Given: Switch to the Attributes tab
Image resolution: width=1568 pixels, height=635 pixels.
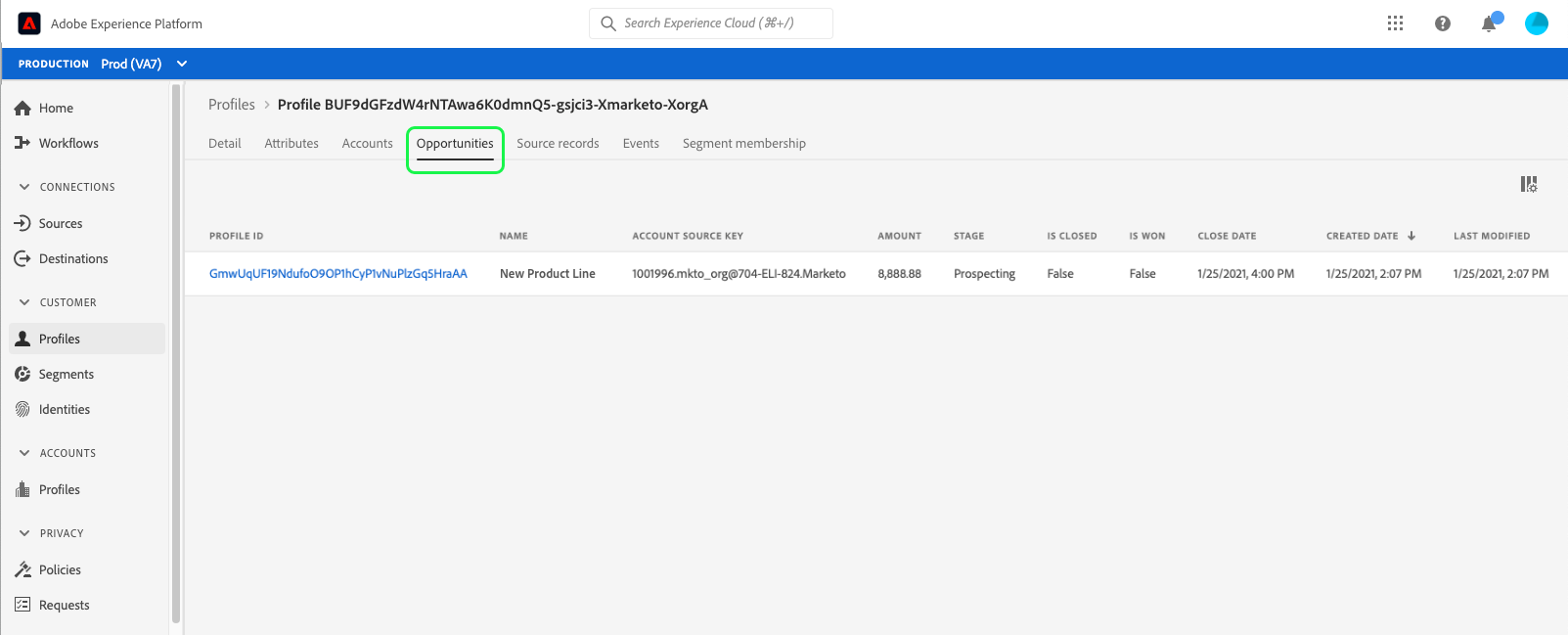Looking at the screenshot, I should (x=291, y=143).
